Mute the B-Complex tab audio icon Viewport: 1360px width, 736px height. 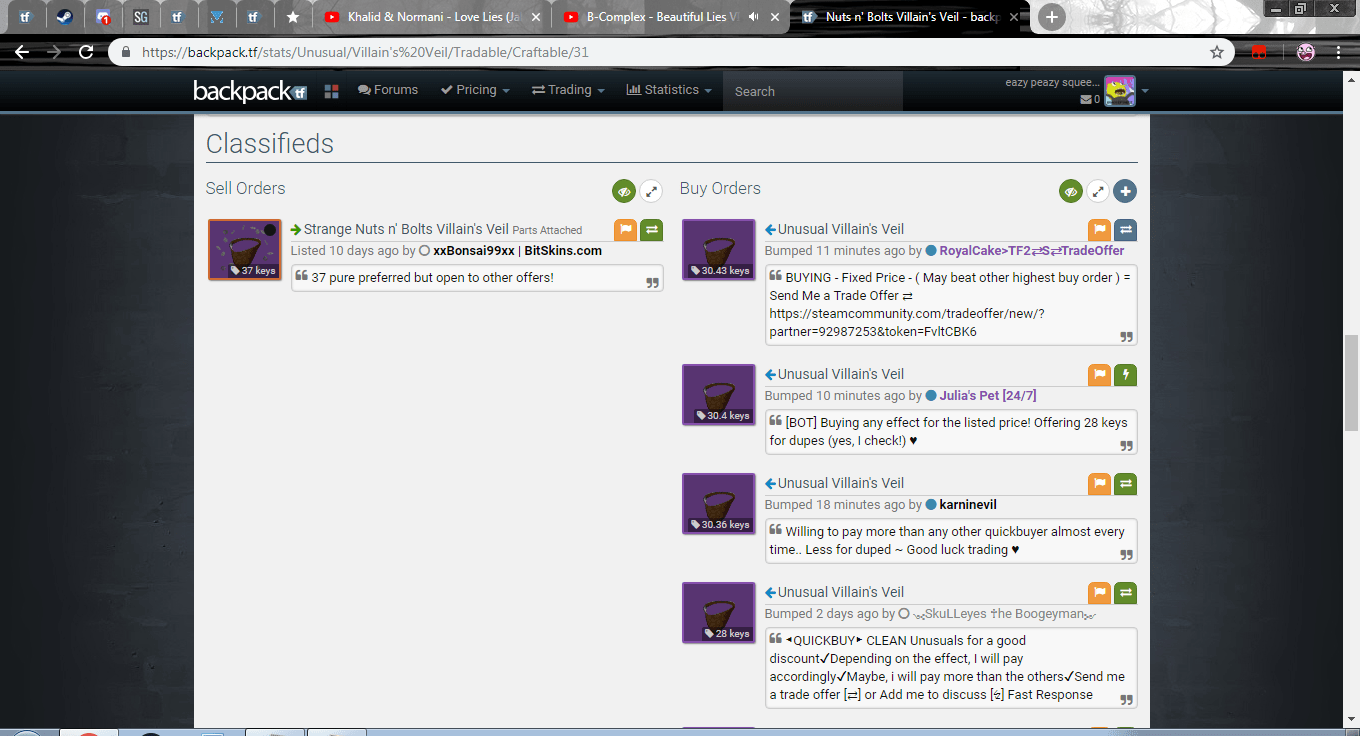click(x=752, y=17)
